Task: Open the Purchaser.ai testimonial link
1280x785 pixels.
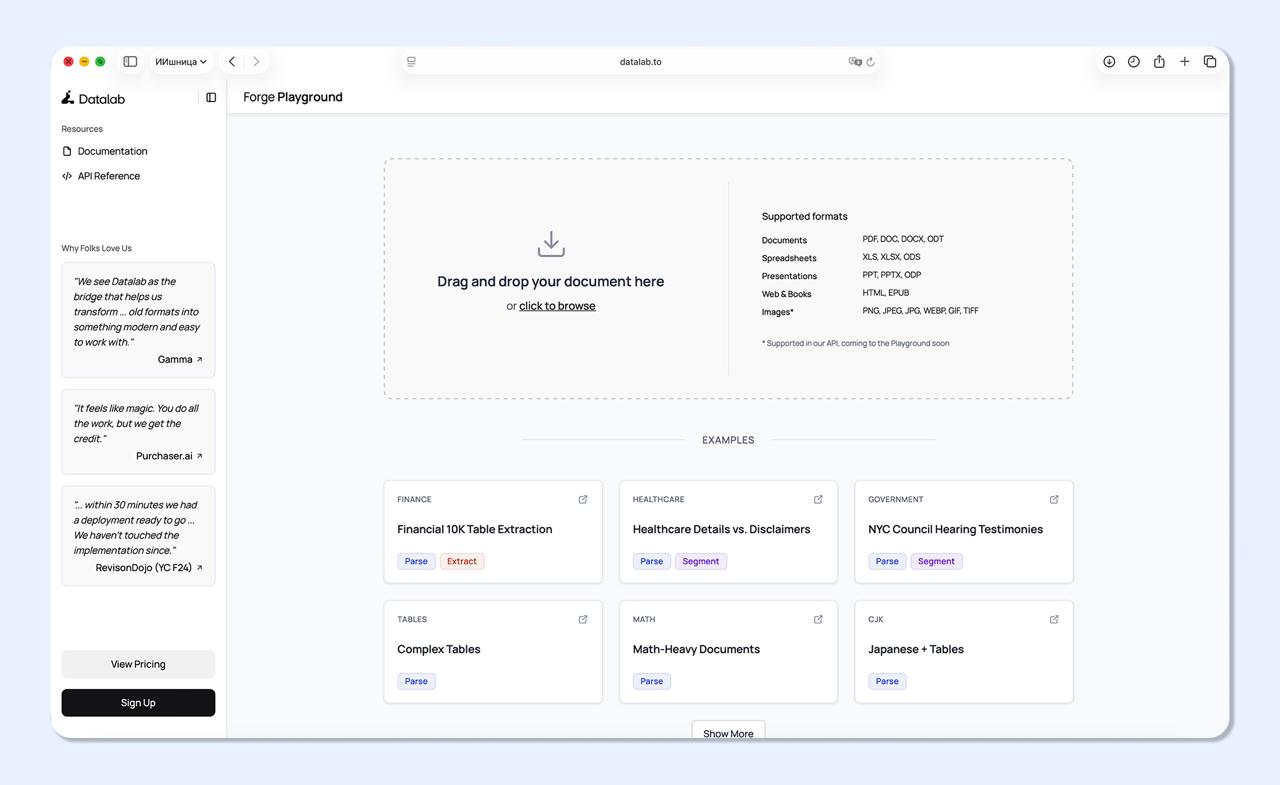Action: [x=169, y=456]
